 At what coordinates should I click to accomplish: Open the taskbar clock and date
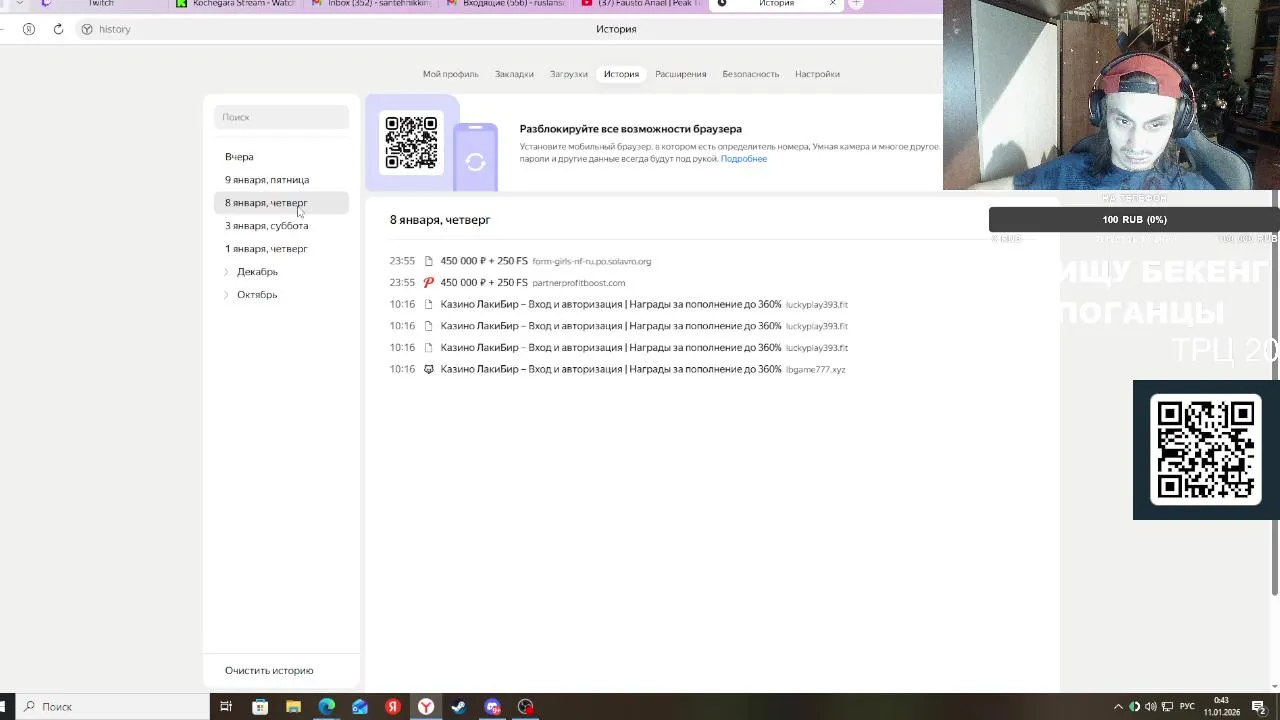click(1221, 707)
